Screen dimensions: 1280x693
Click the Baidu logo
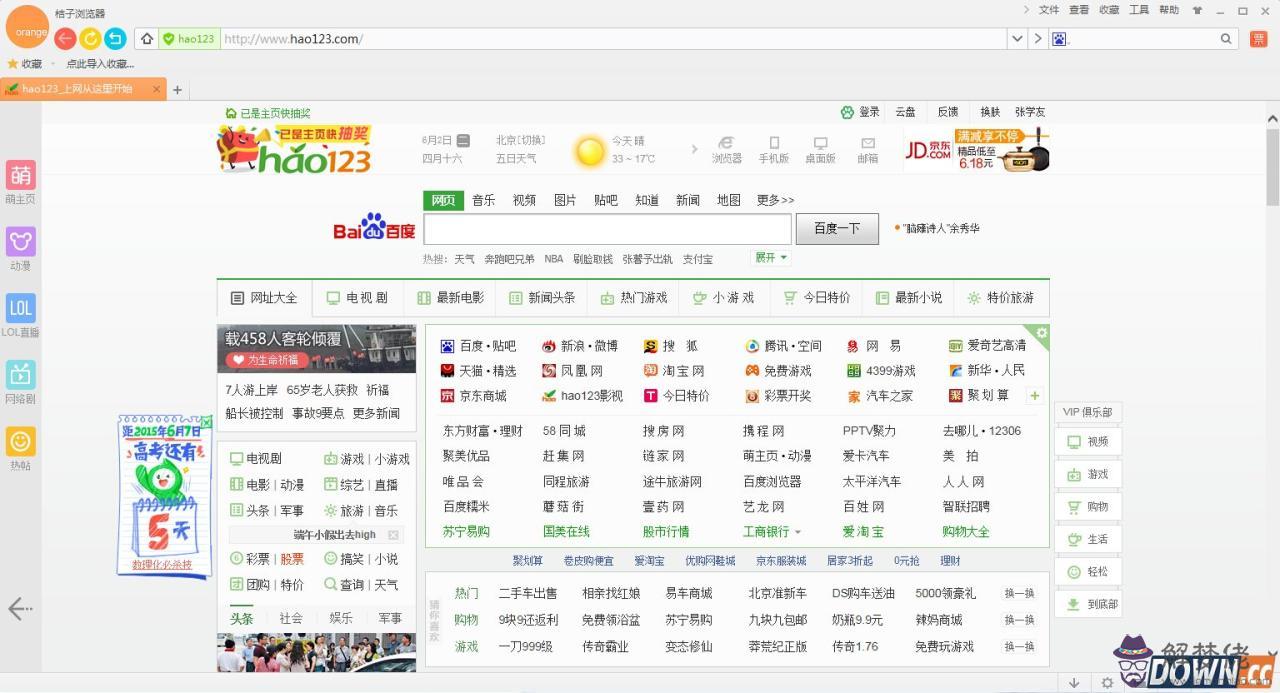[374, 227]
